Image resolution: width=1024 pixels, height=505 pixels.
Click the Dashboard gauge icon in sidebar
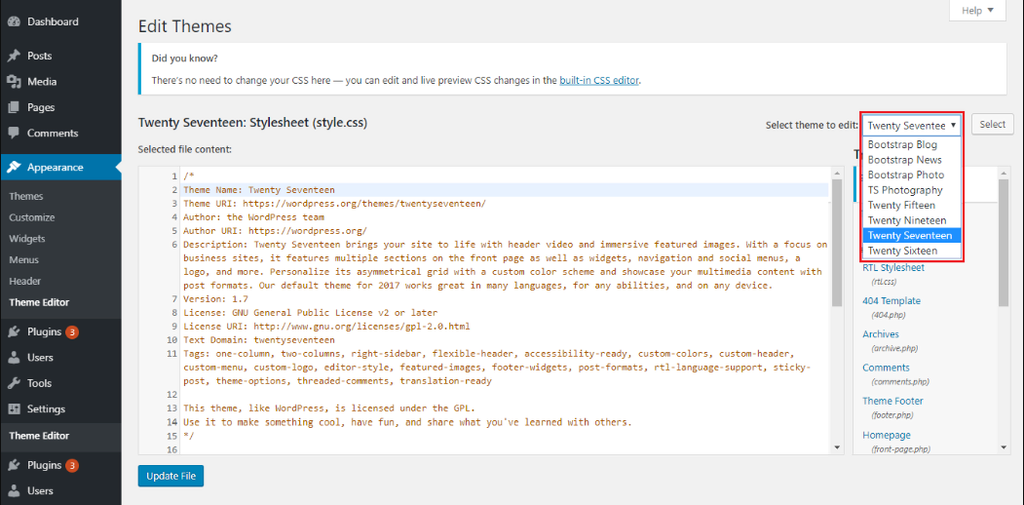pyautogui.click(x=14, y=22)
